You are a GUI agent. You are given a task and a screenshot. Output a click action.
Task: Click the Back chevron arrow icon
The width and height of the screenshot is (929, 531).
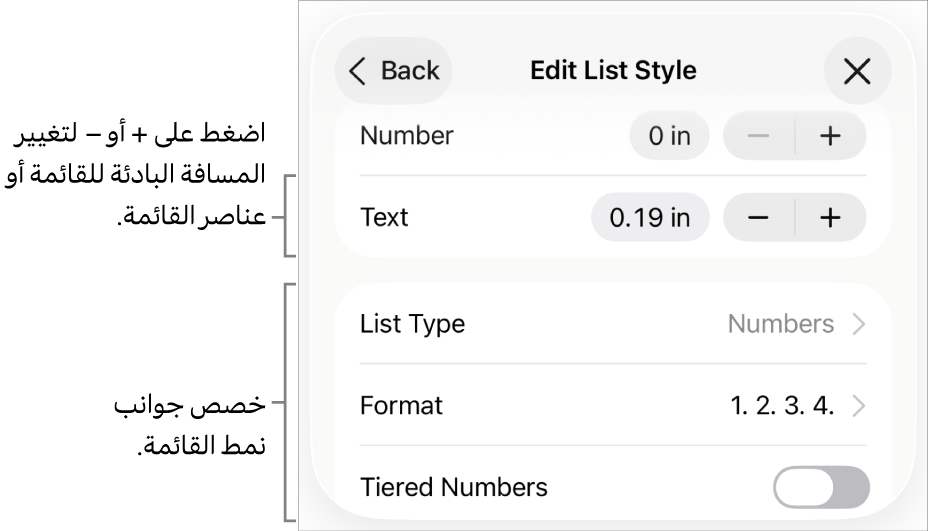coord(358,71)
